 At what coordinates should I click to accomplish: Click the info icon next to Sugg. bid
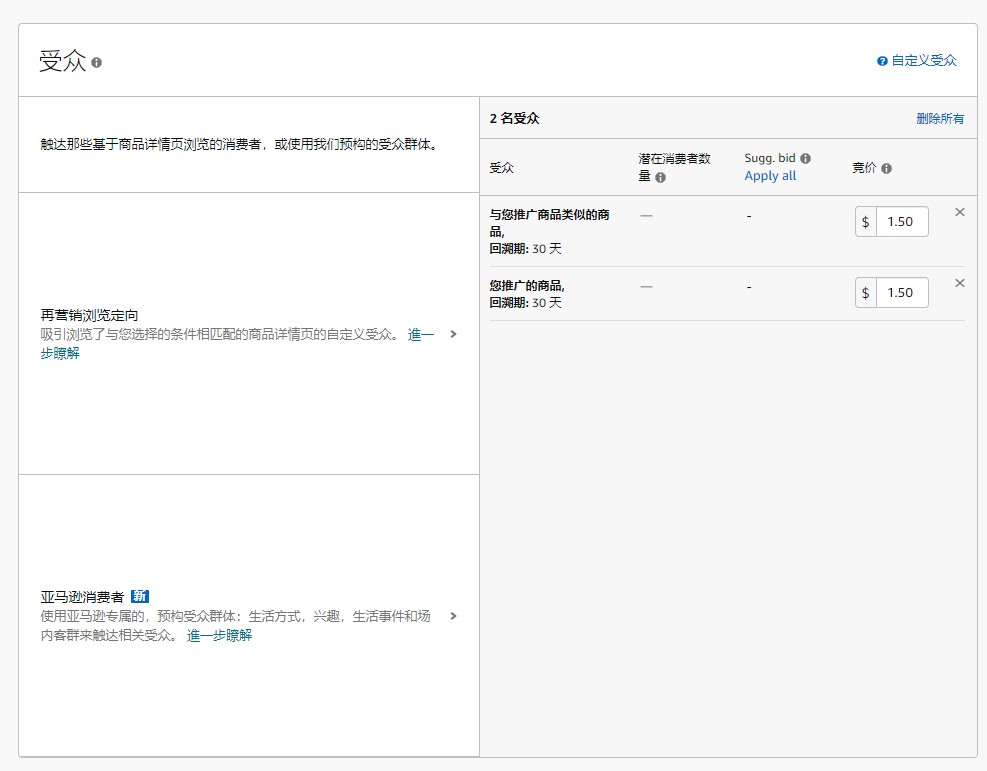tap(805, 156)
